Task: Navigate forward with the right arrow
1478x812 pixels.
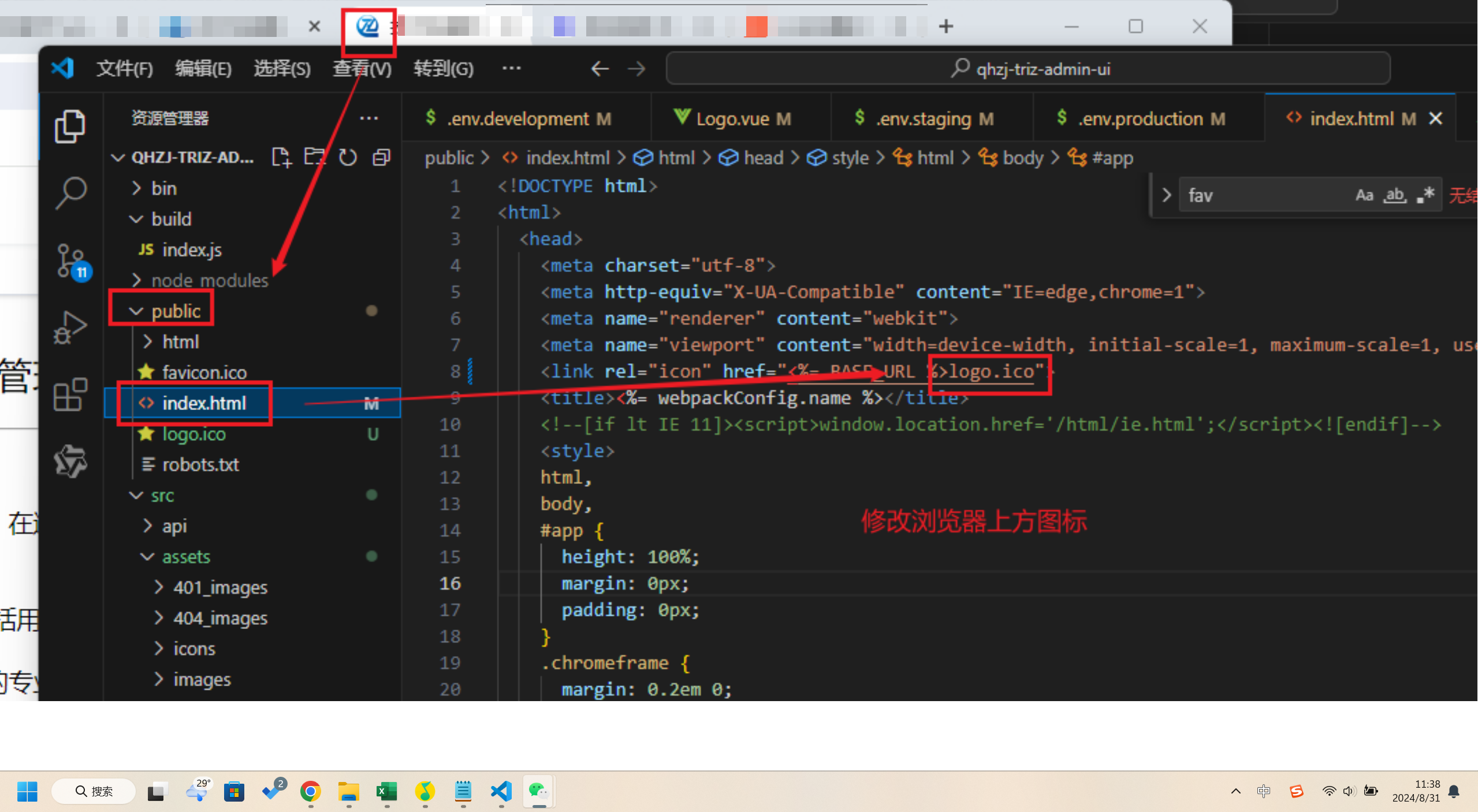Action: pos(636,69)
